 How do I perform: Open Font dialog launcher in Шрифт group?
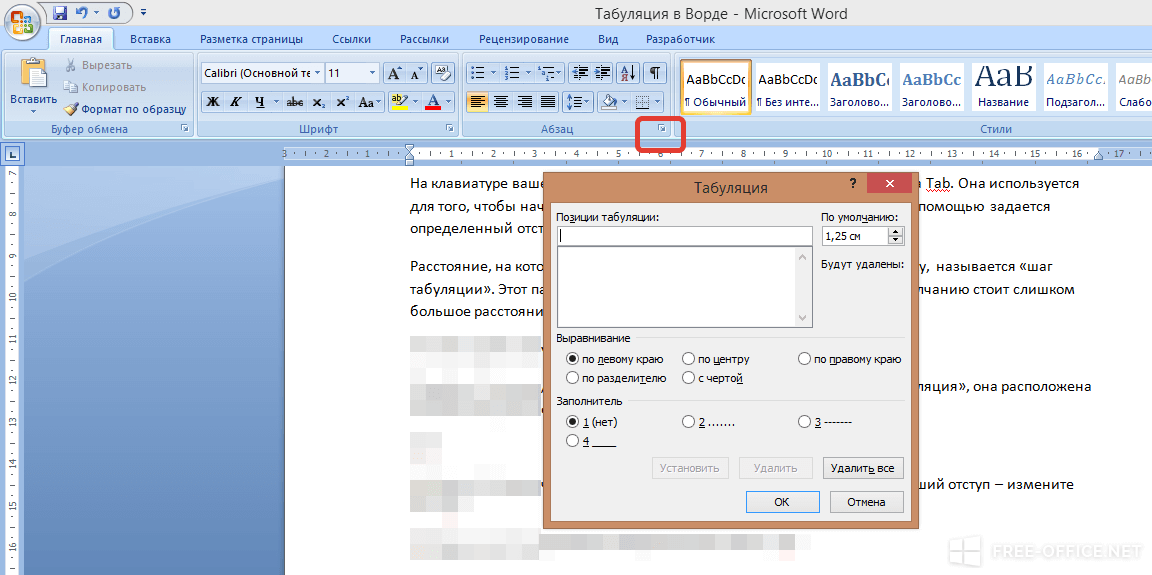449,129
